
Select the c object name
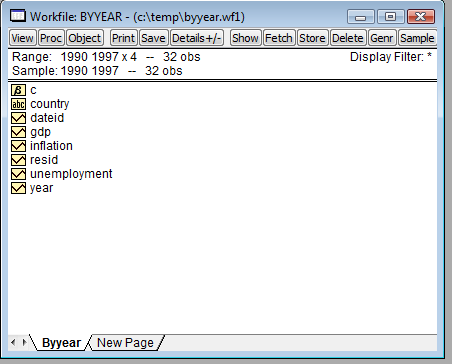[33, 90]
